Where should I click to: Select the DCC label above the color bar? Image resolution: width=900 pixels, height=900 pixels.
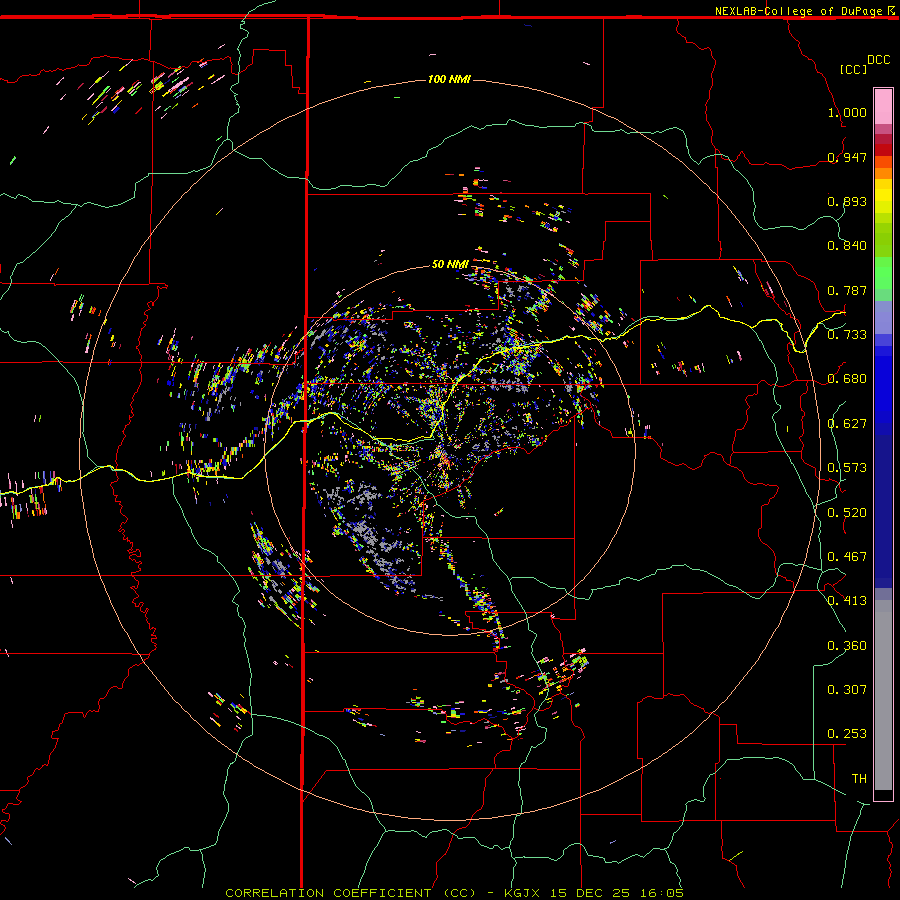coord(878,60)
